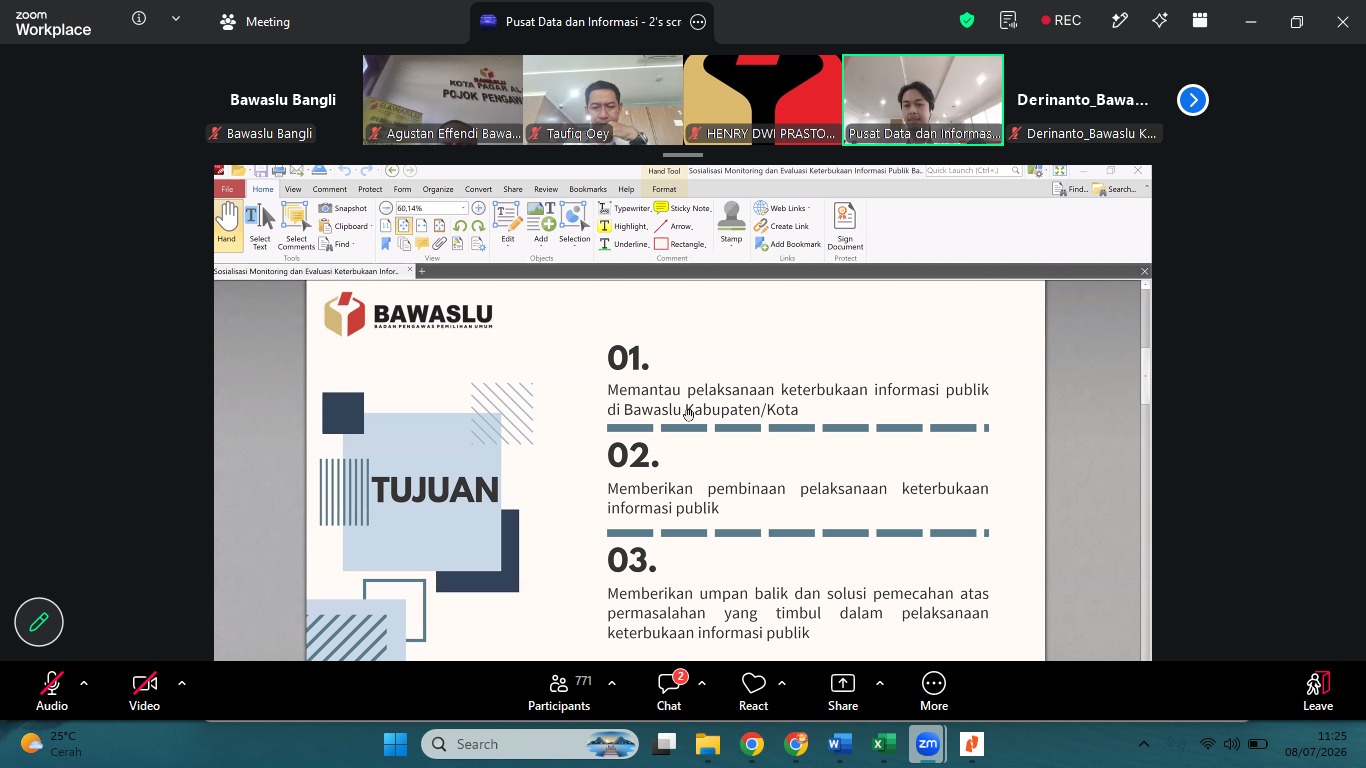The image size is (1366, 768).
Task: Unmute the Audio microphone in Zoom
Action: click(52, 690)
